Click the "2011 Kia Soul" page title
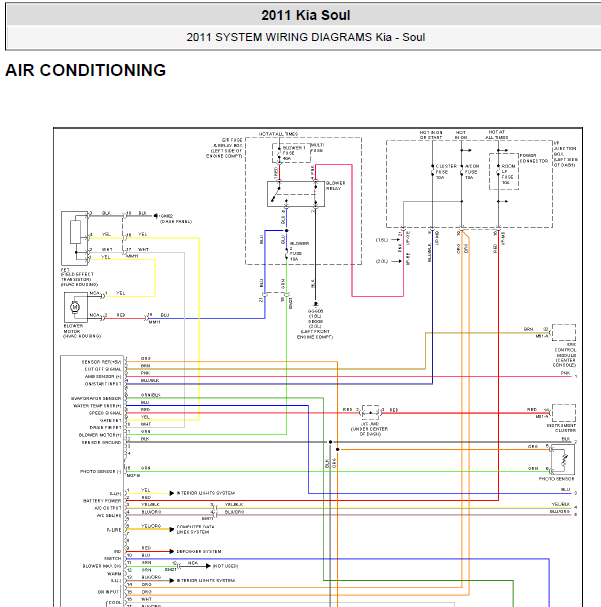 click(305, 15)
